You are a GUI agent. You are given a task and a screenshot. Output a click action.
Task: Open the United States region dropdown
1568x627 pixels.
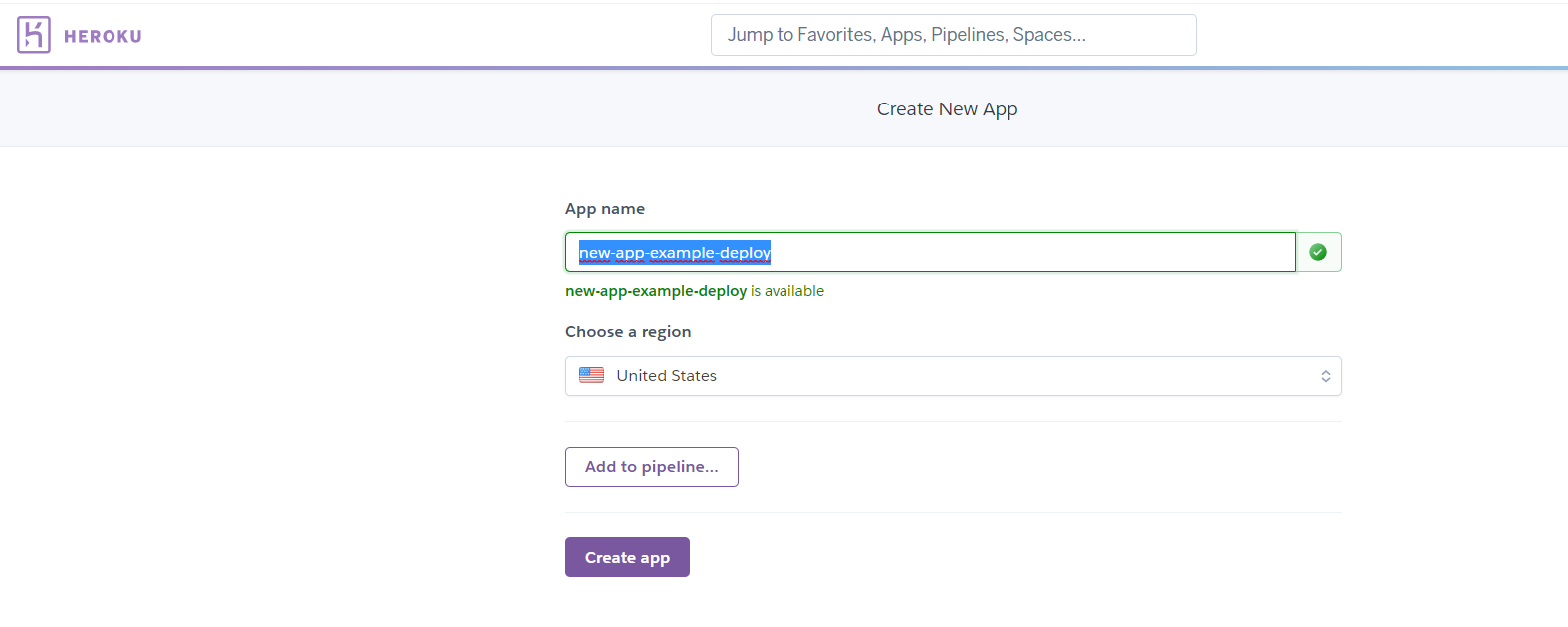(x=953, y=376)
